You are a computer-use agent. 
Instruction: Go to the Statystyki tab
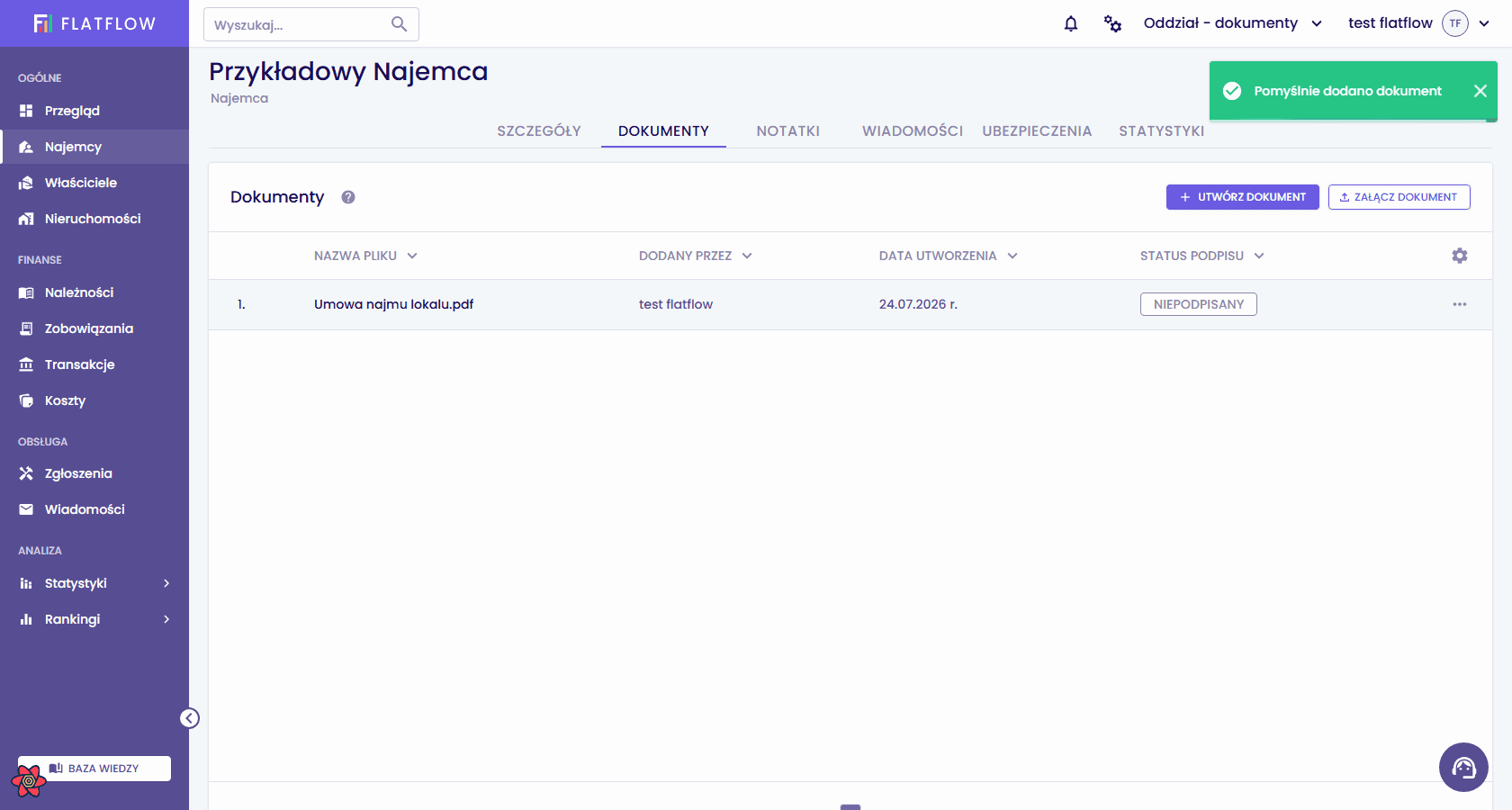[1162, 131]
